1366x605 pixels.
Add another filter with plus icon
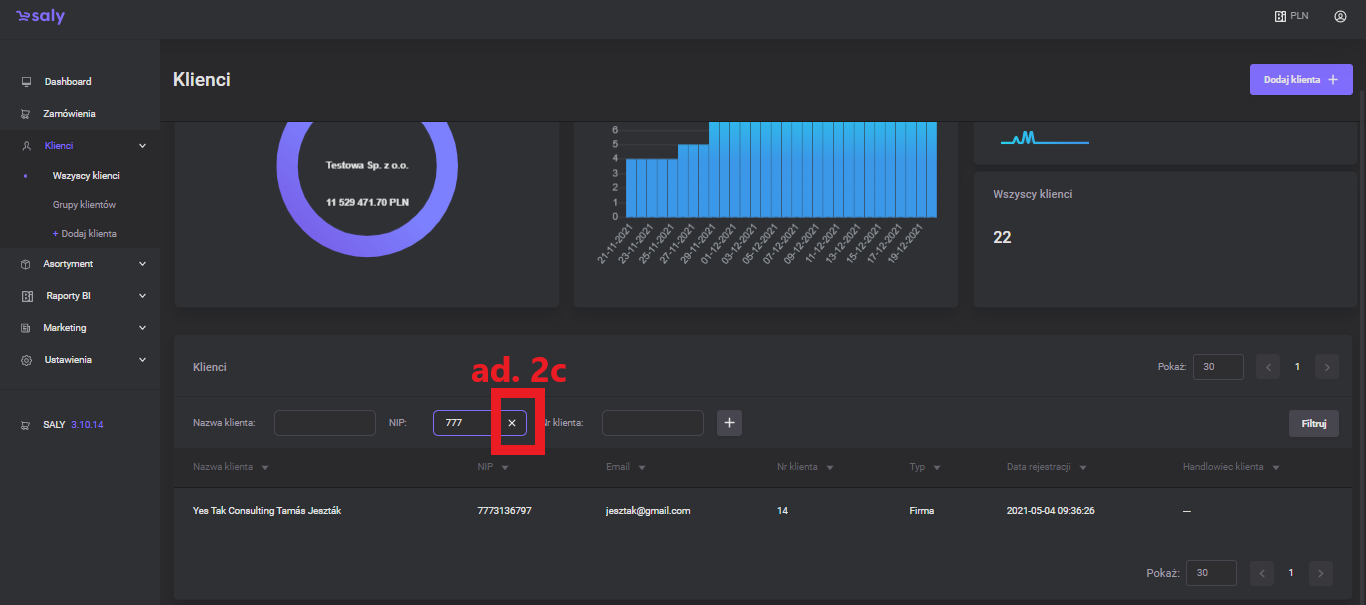[x=729, y=423]
